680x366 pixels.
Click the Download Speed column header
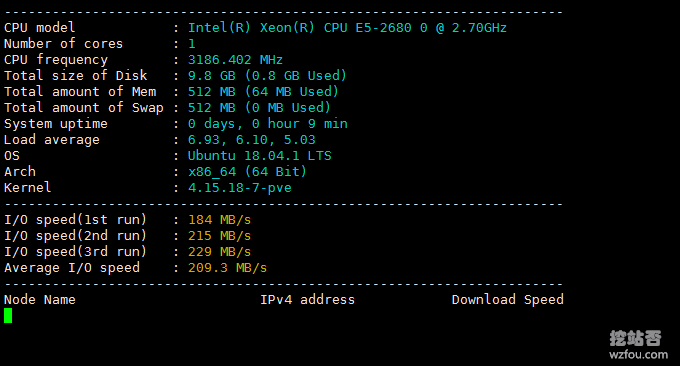[x=508, y=300]
